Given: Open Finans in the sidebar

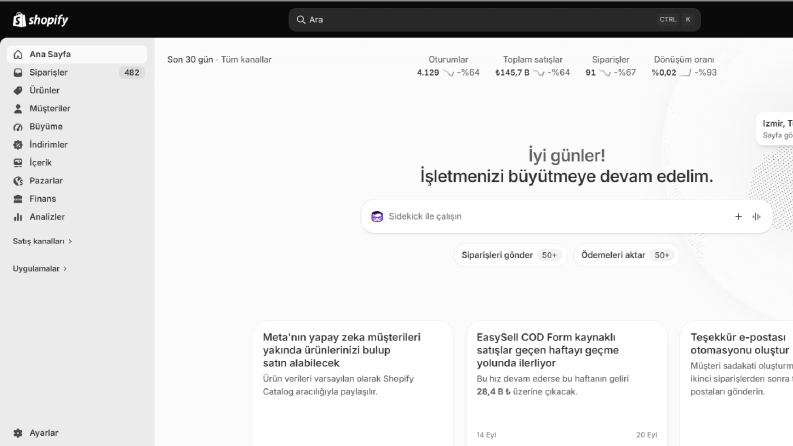Looking at the screenshot, I should pos(77,199).
